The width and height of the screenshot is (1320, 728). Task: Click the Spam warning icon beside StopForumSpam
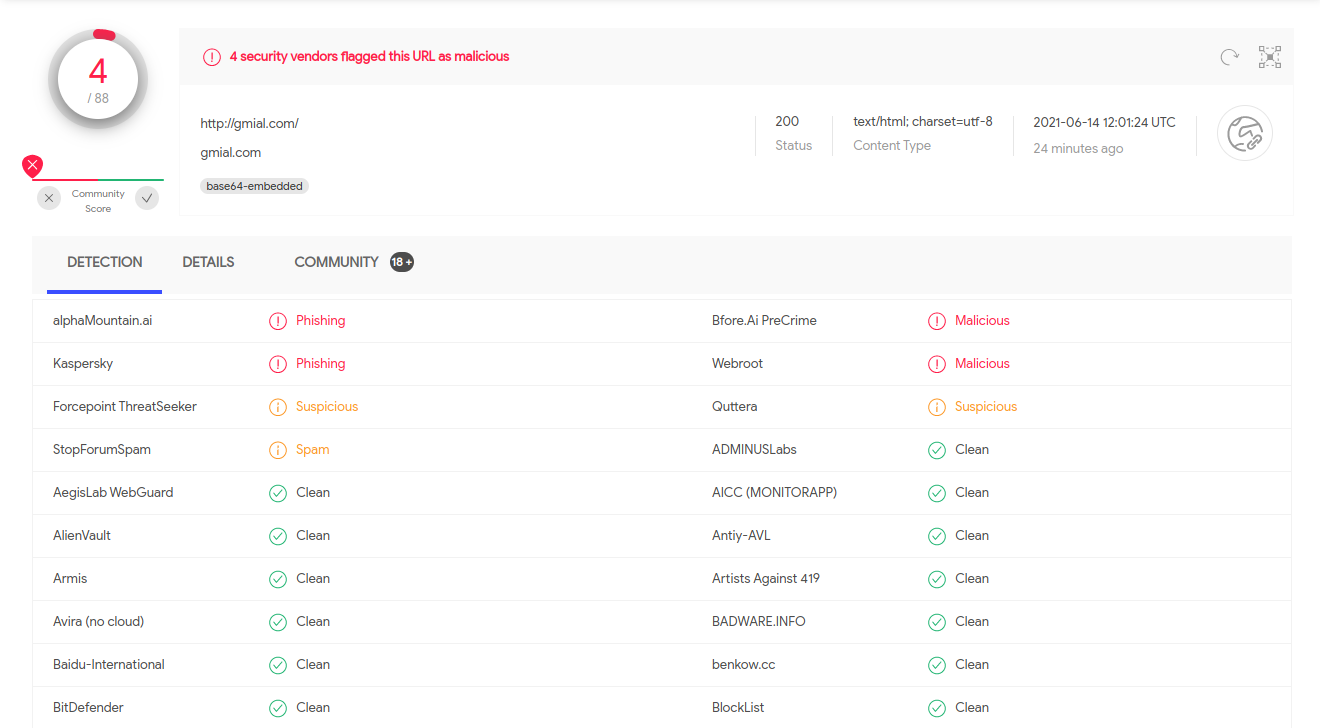click(278, 449)
